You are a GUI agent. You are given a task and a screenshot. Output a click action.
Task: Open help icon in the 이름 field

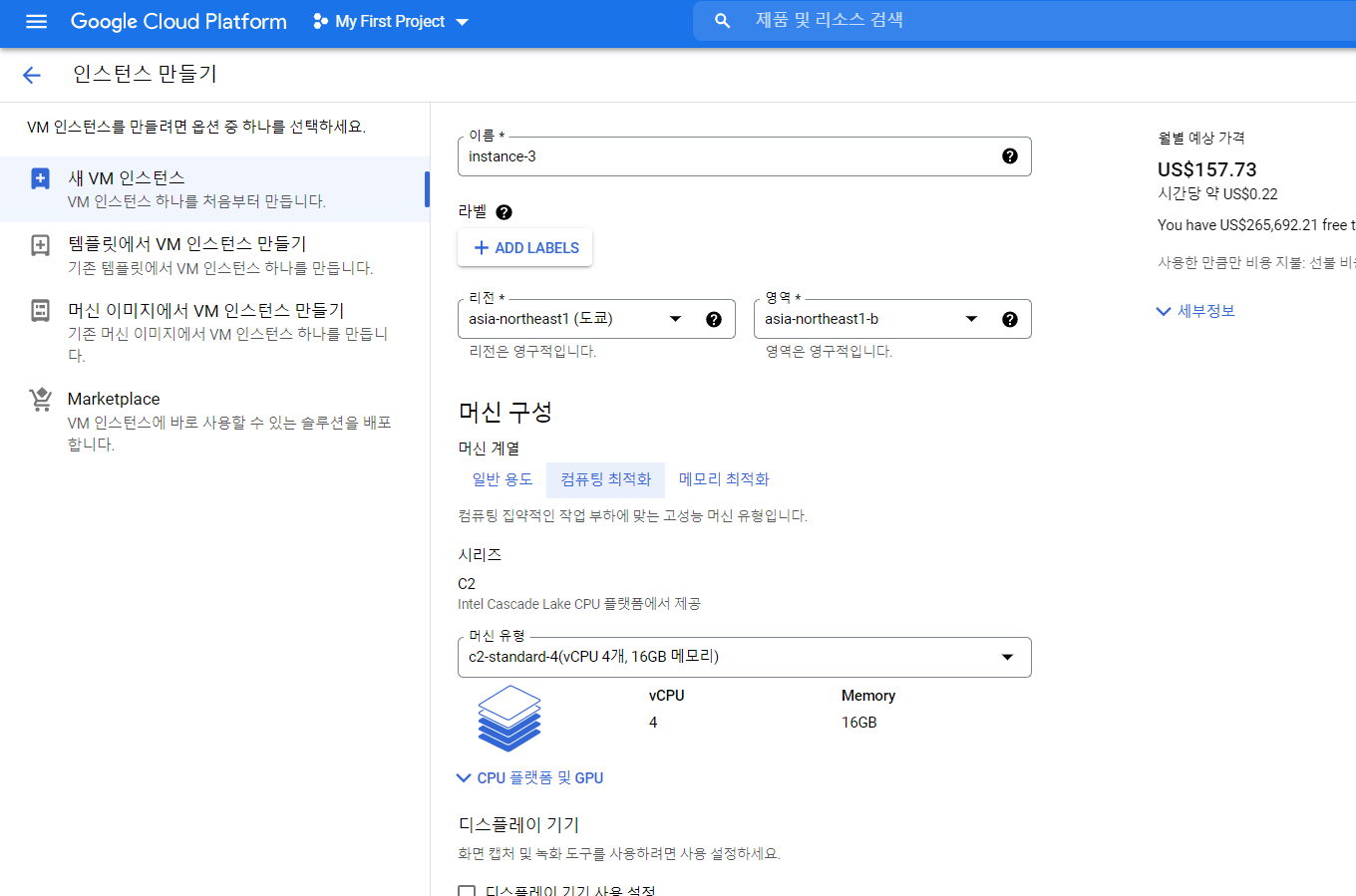[x=1010, y=156]
